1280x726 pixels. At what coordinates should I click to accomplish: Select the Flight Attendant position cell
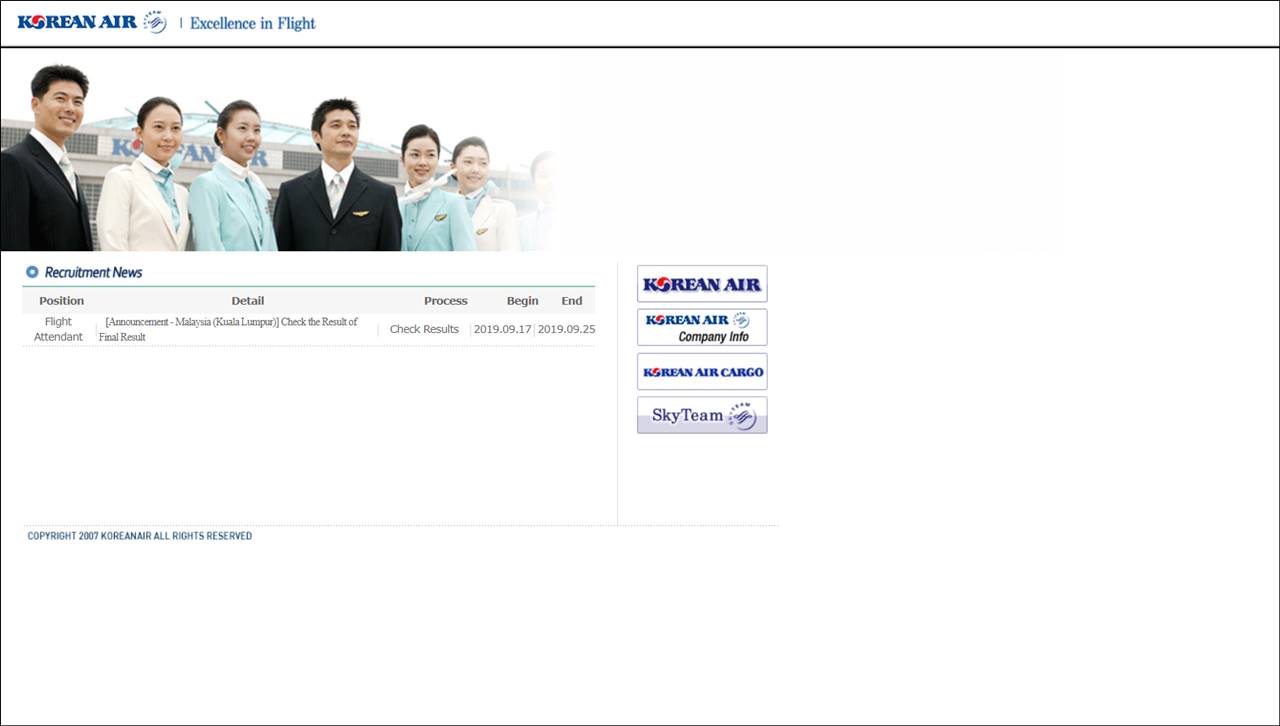pos(58,329)
